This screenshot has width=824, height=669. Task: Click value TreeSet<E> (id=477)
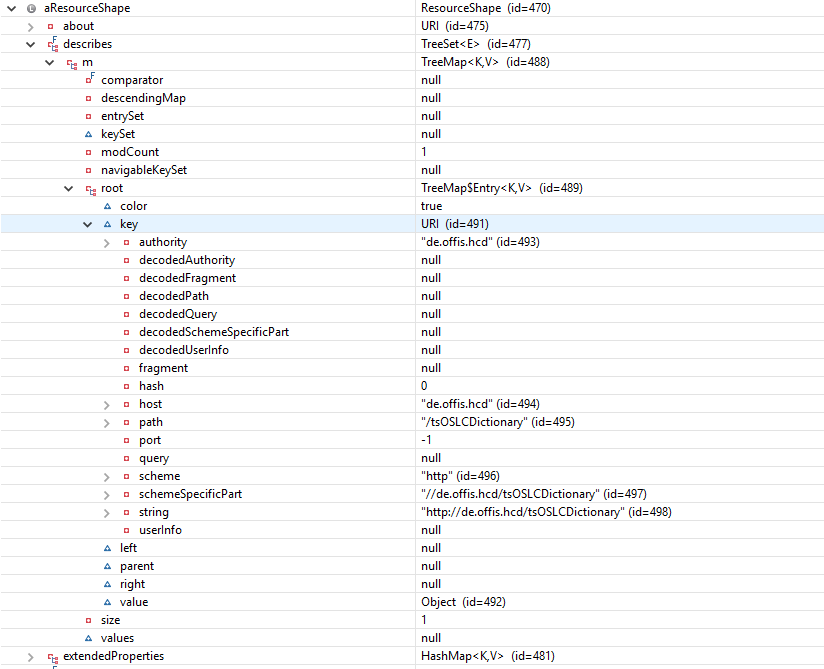point(476,44)
